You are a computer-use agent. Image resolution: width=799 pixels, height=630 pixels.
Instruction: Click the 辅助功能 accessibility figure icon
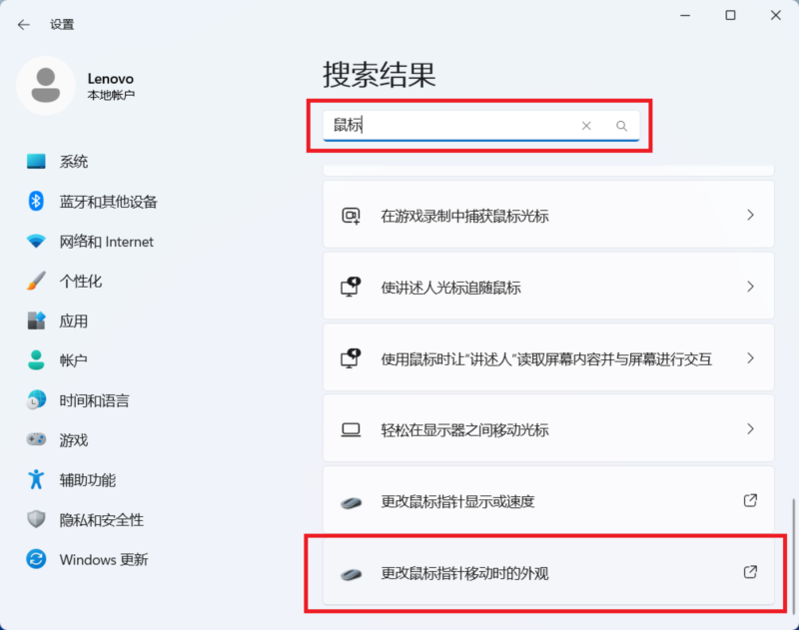click(x=37, y=480)
